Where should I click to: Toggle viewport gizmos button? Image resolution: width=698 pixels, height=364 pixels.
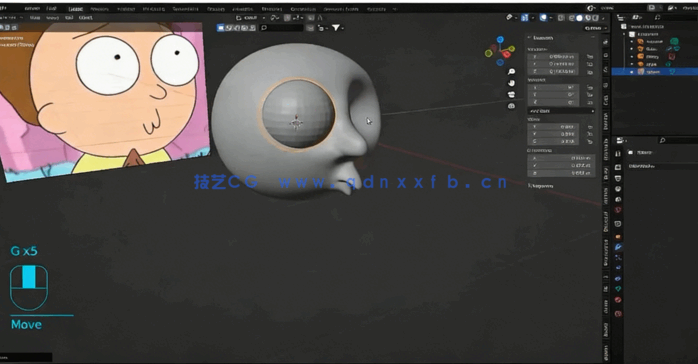pyautogui.click(x=525, y=18)
